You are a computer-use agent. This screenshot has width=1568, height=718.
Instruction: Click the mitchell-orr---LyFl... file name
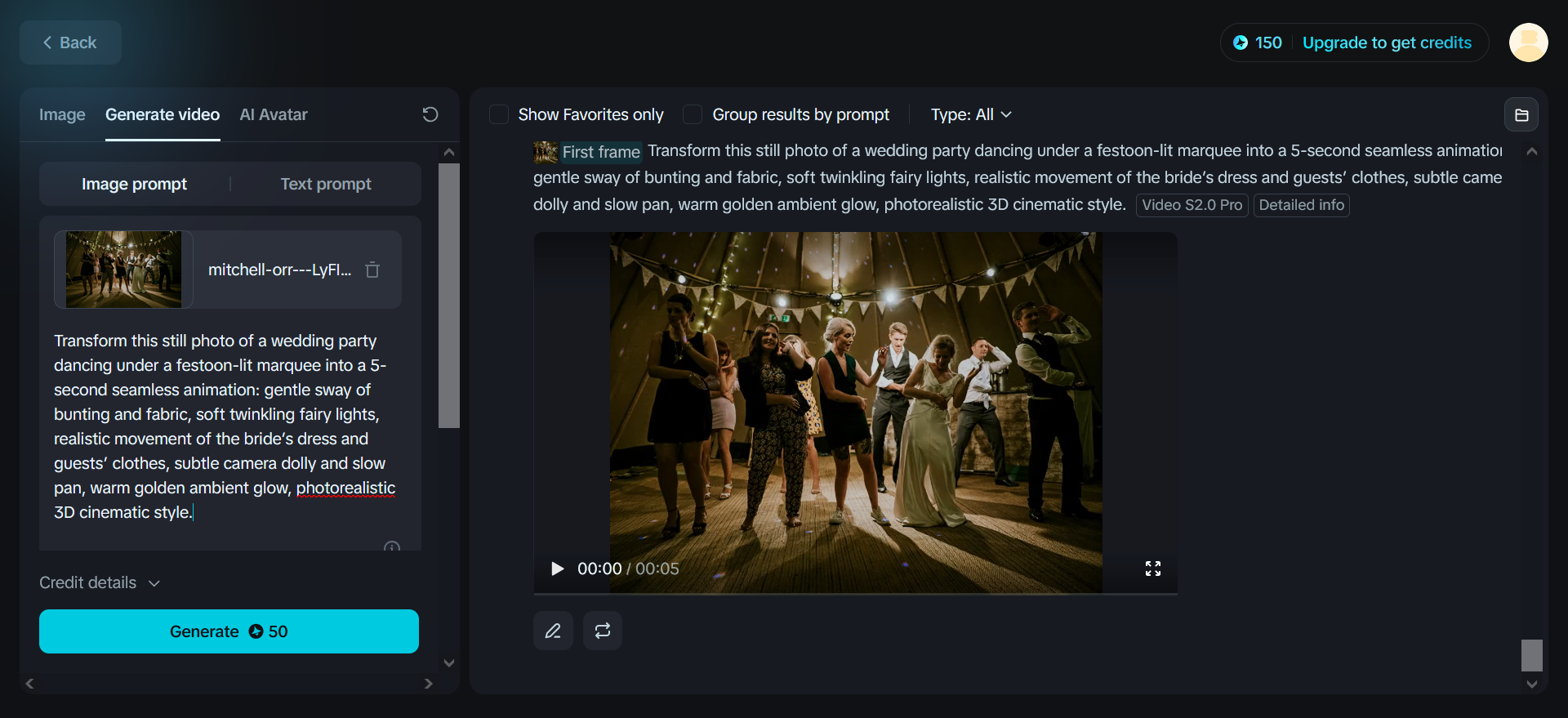tap(279, 270)
